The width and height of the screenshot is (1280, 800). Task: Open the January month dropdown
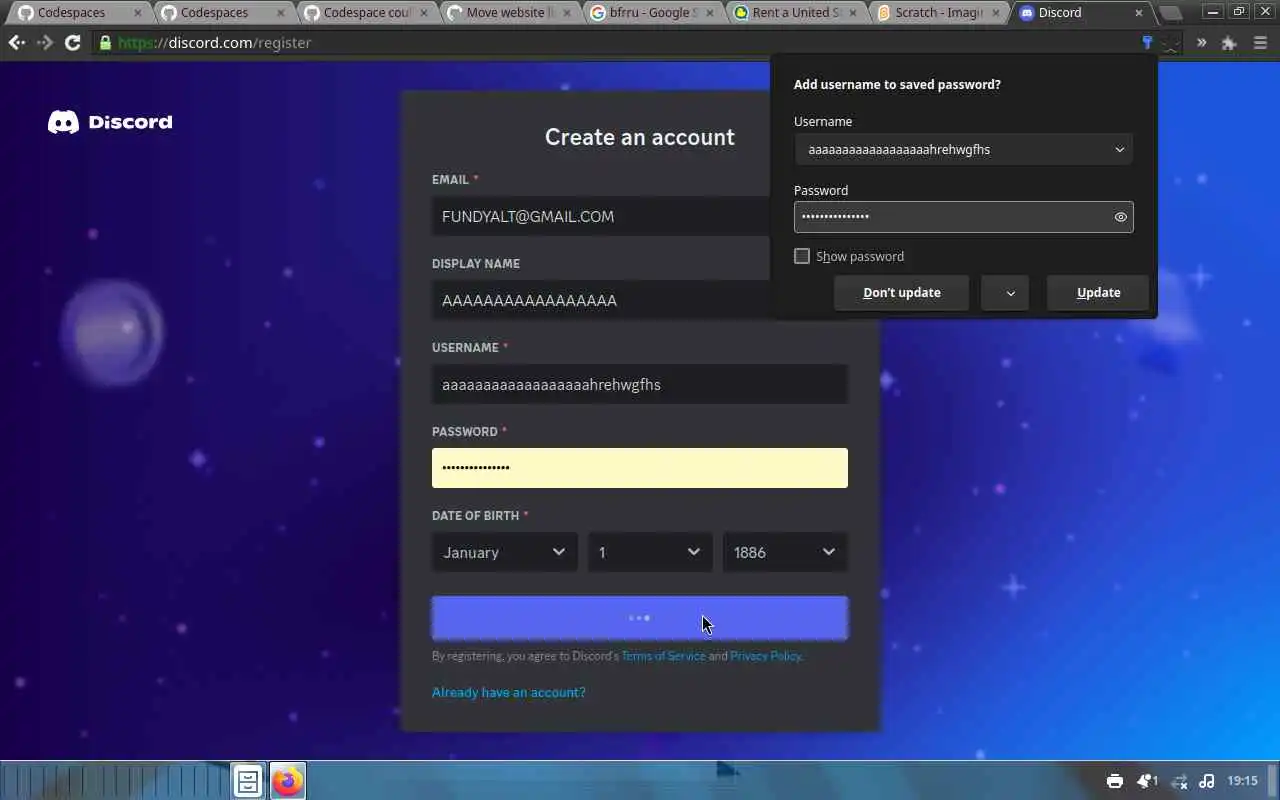click(x=504, y=552)
